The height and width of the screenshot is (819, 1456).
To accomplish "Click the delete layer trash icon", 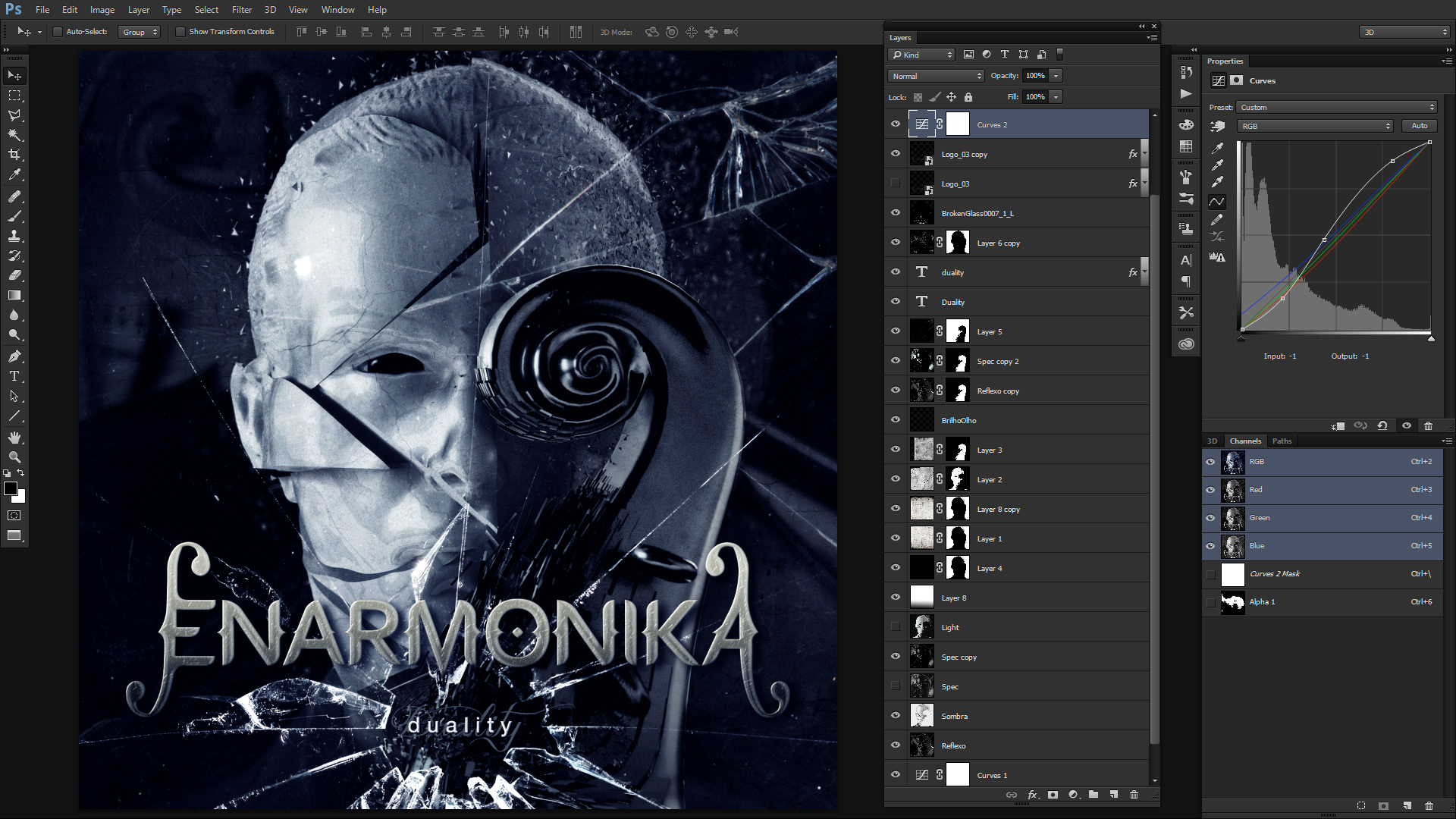I will point(1134,795).
